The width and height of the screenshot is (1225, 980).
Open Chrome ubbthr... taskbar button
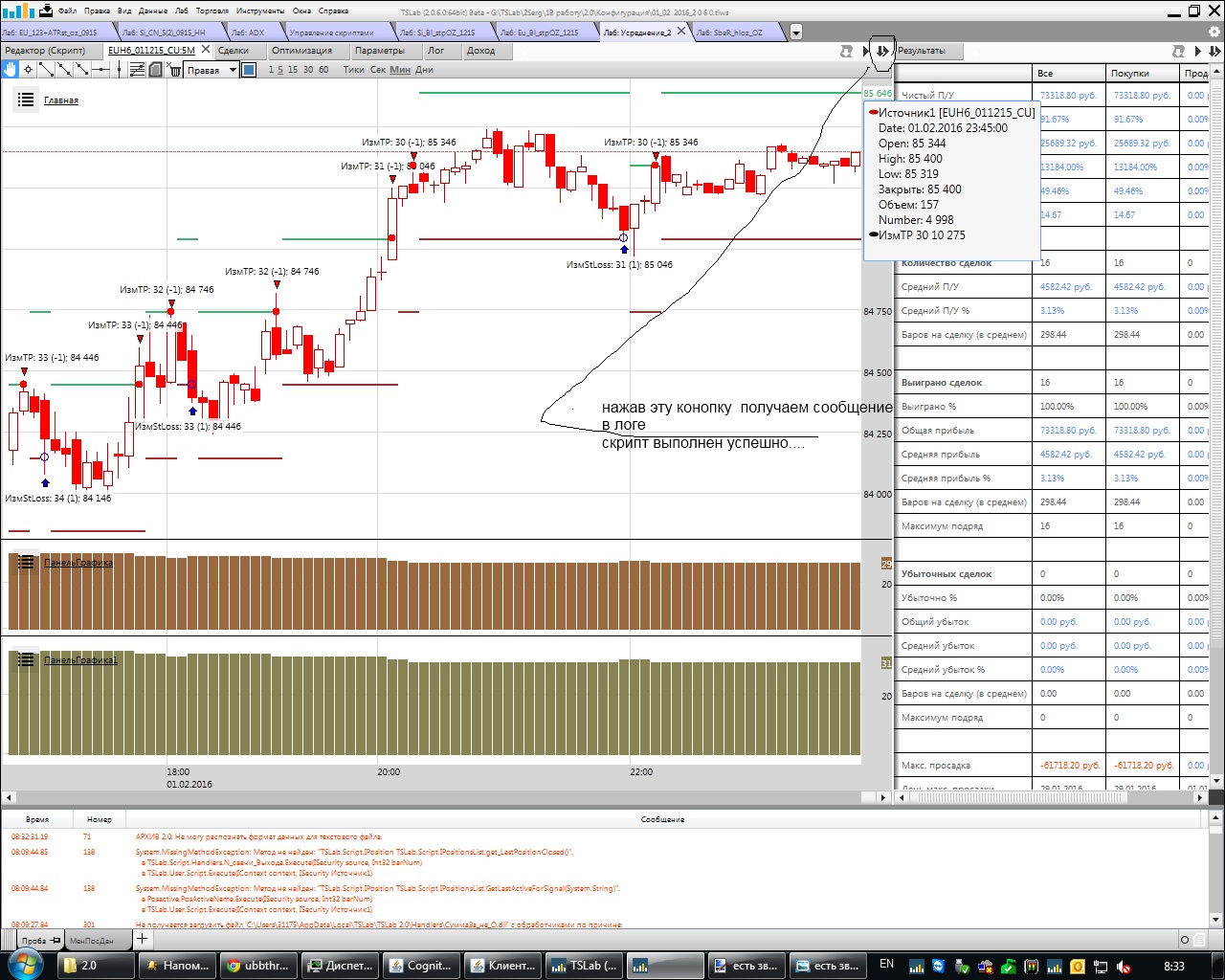pos(258,966)
